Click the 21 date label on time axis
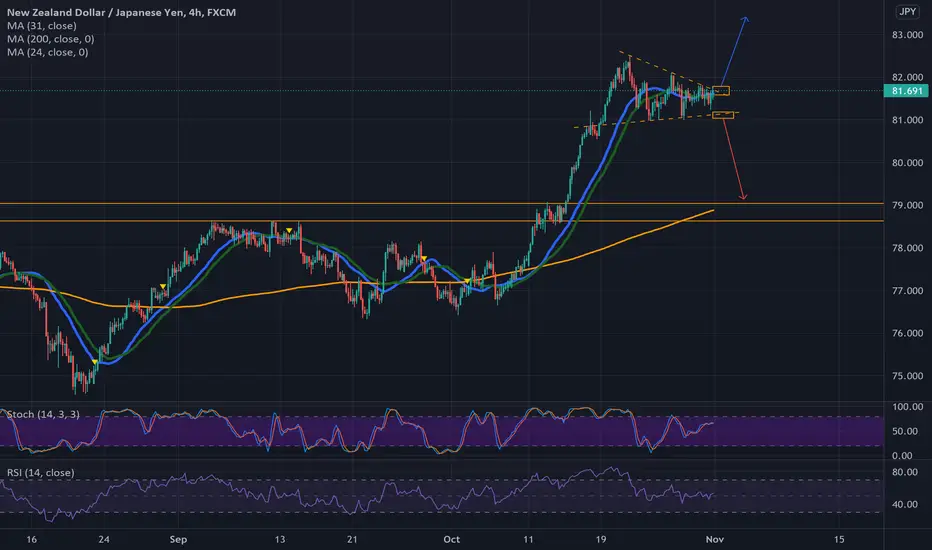Screen dimensions: 932x550 [x=352, y=539]
